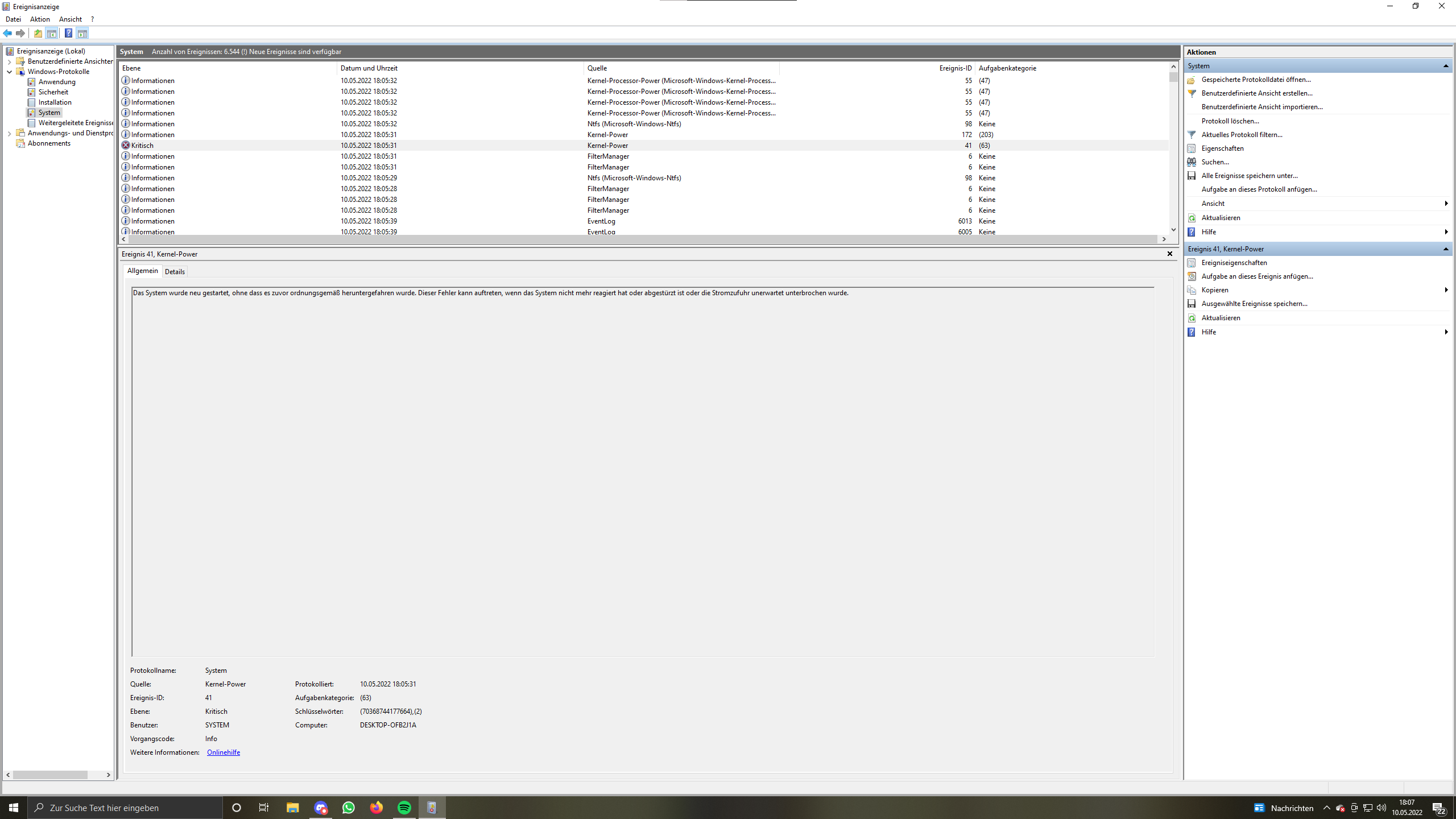Switch to the Details tab
1456x819 pixels.
(x=175, y=272)
